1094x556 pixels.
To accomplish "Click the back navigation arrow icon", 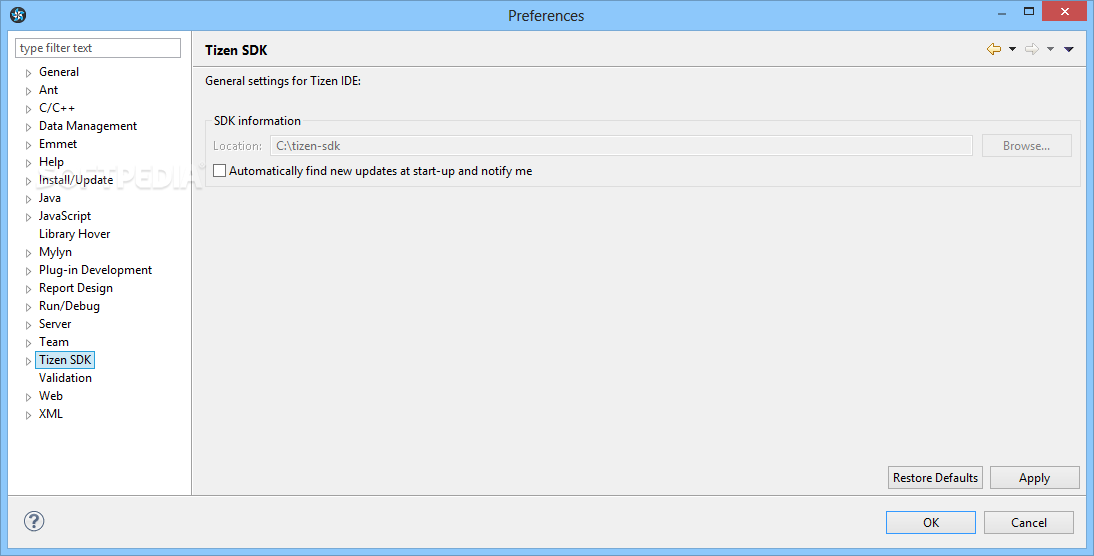I will [994, 49].
